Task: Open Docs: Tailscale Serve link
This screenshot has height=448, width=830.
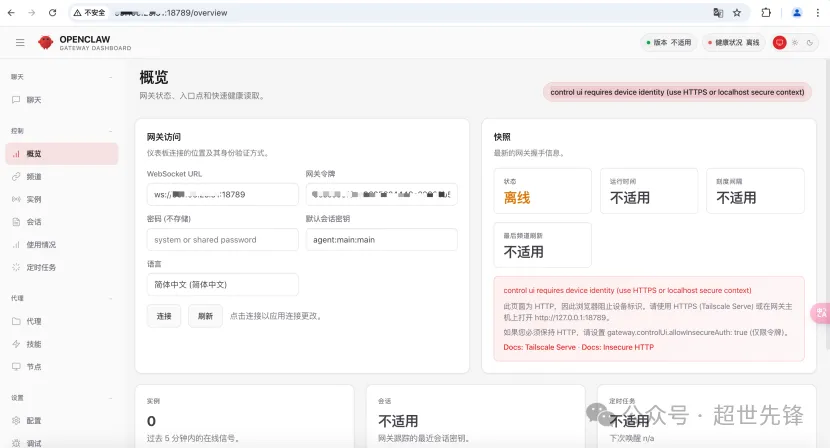Action: click(539, 347)
